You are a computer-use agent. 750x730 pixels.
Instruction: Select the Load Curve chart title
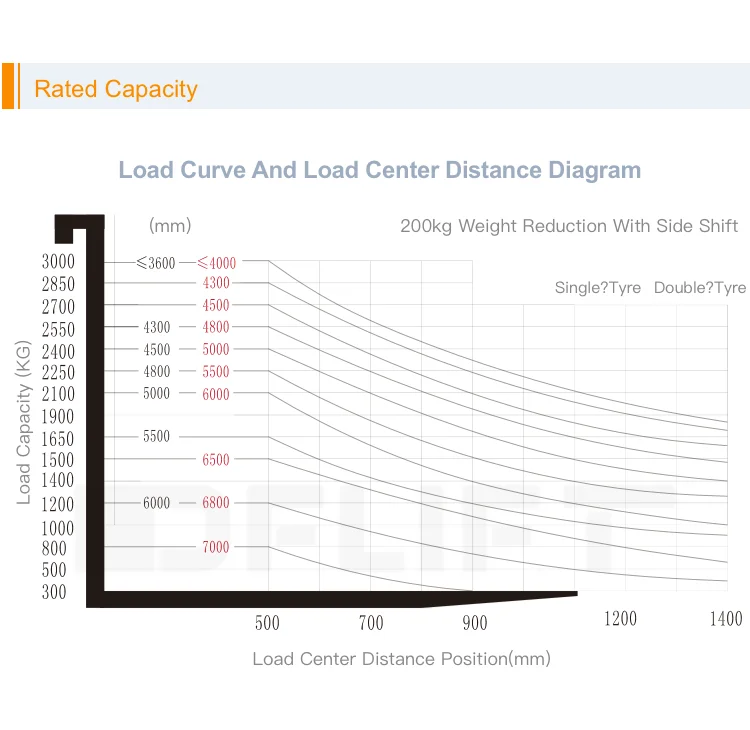pos(380,169)
